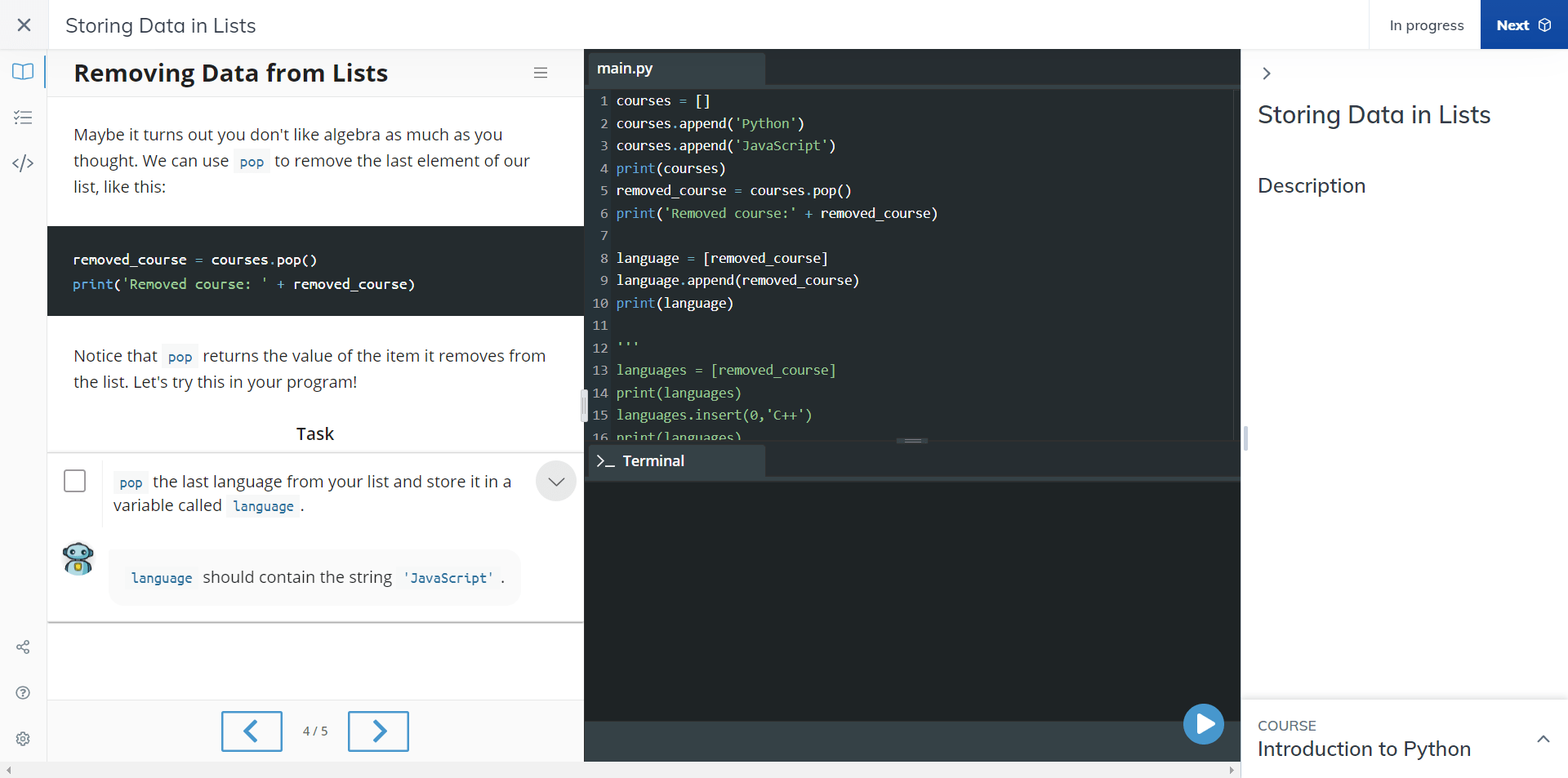Go to the next lesson step
The width and height of the screenshot is (1568, 778).
(x=378, y=731)
